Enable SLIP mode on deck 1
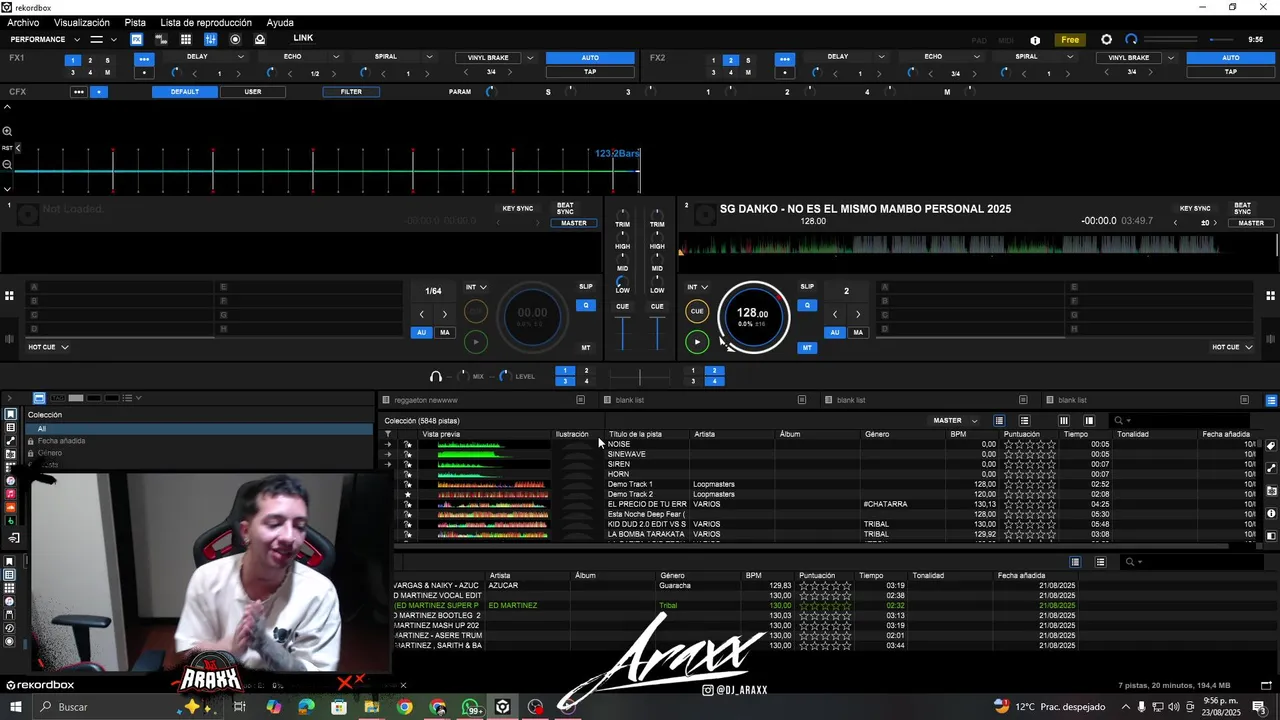 586,287
